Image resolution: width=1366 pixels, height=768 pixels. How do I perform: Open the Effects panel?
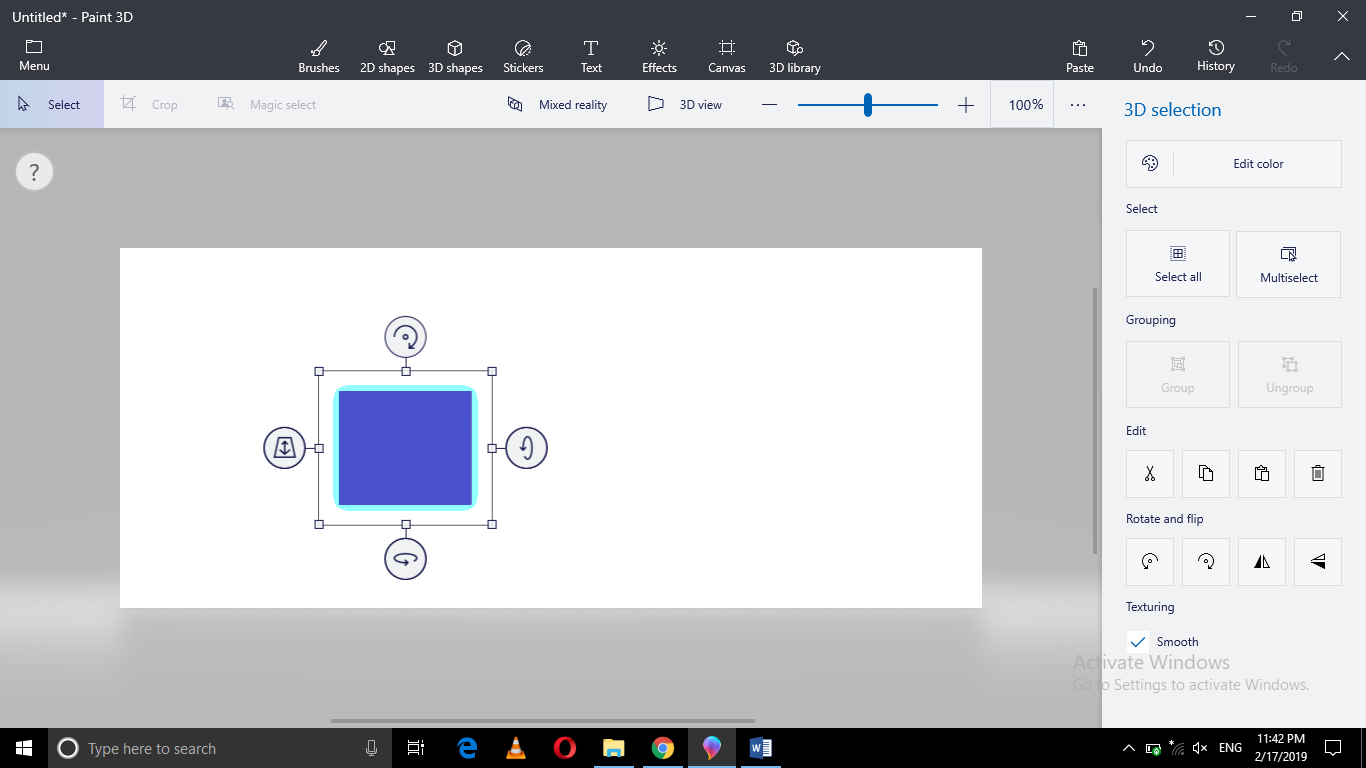[x=658, y=55]
